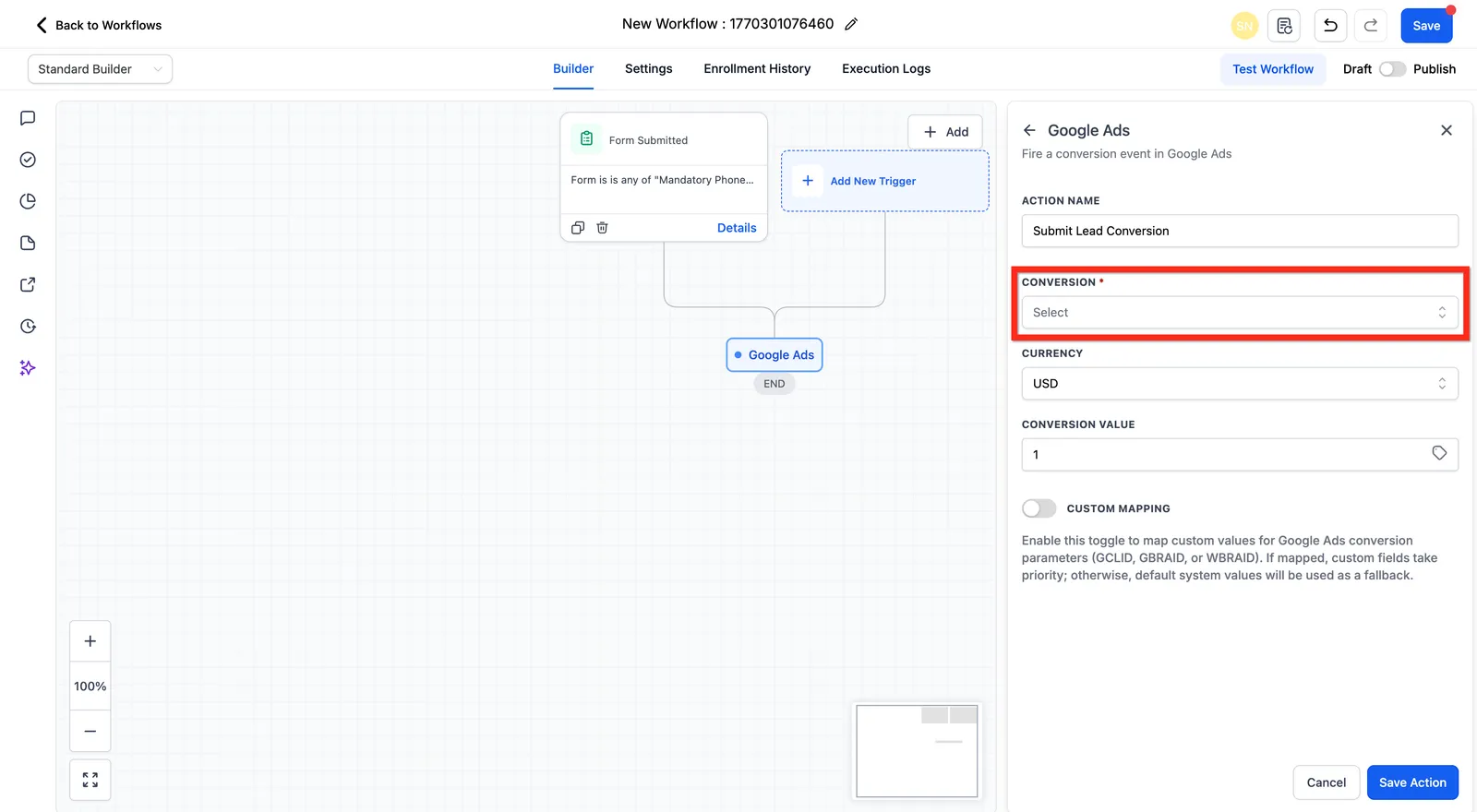Open Details of Form Submitted trigger

tap(737, 228)
